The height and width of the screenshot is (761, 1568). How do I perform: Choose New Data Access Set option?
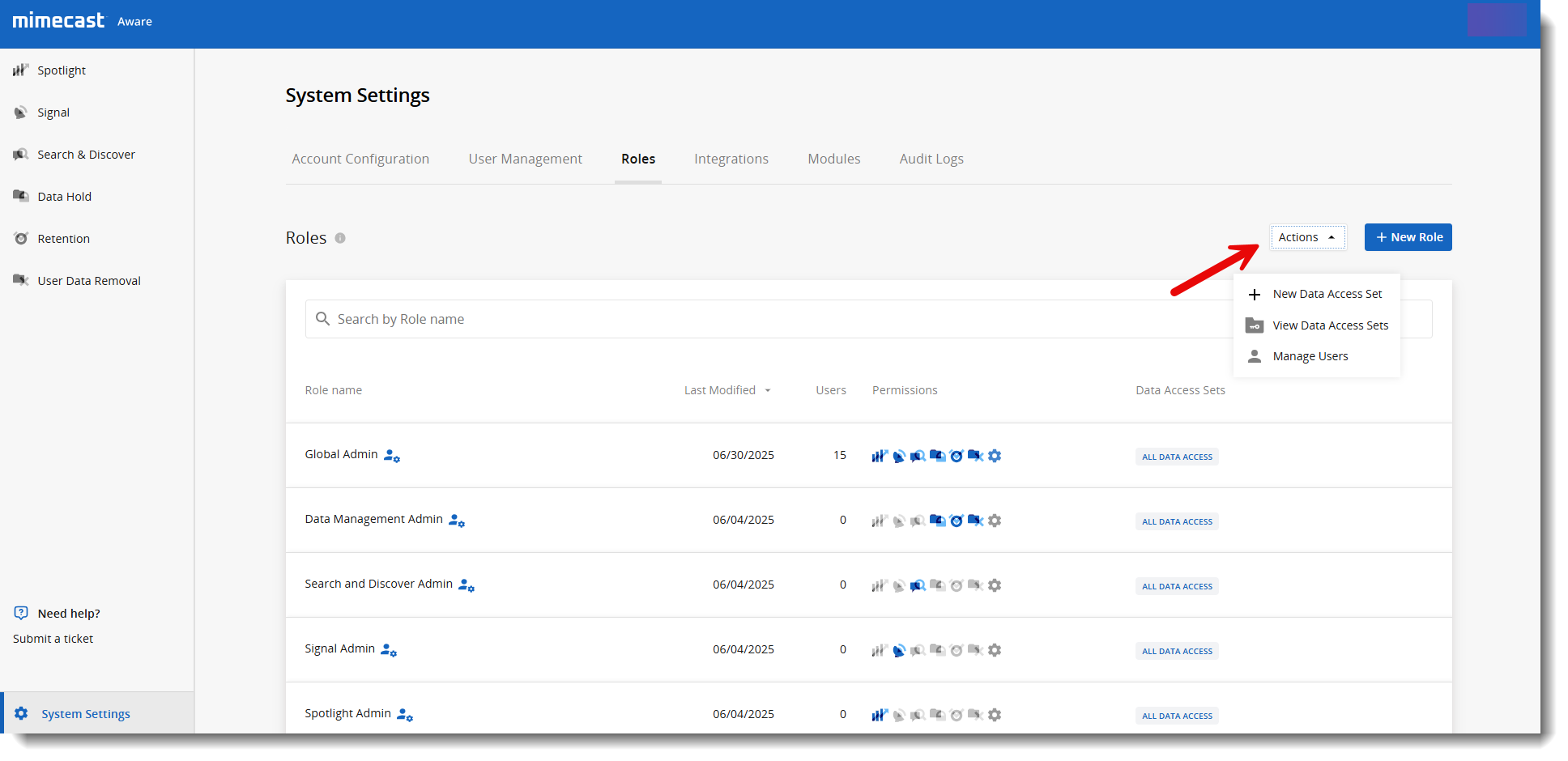(1327, 294)
